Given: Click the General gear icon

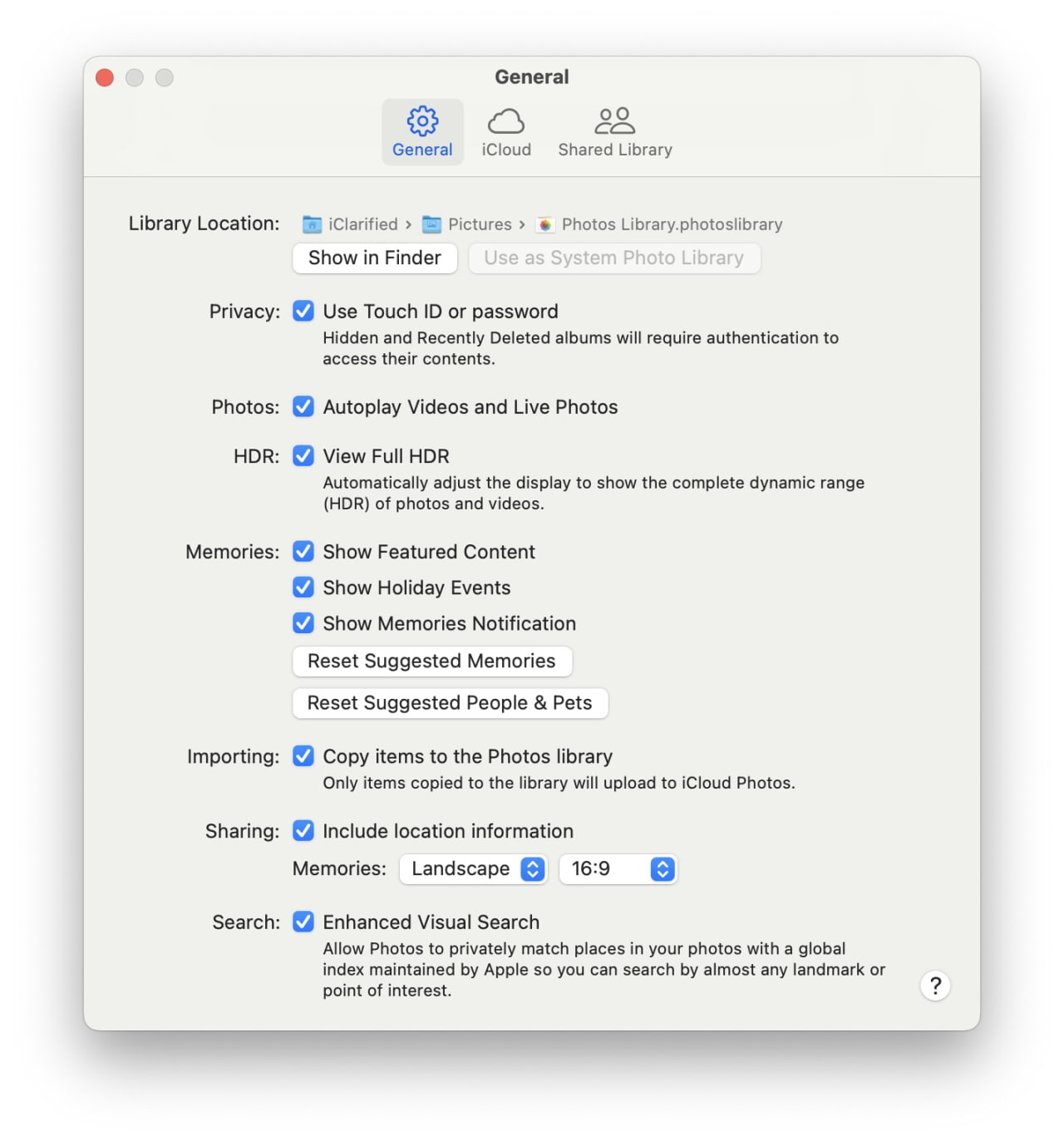Looking at the screenshot, I should (x=422, y=120).
